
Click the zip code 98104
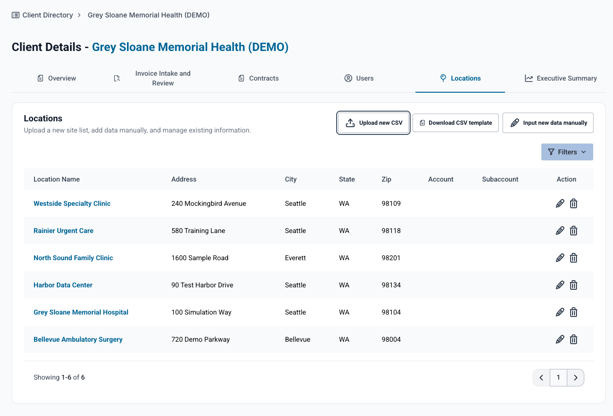(x=391, y=312)
